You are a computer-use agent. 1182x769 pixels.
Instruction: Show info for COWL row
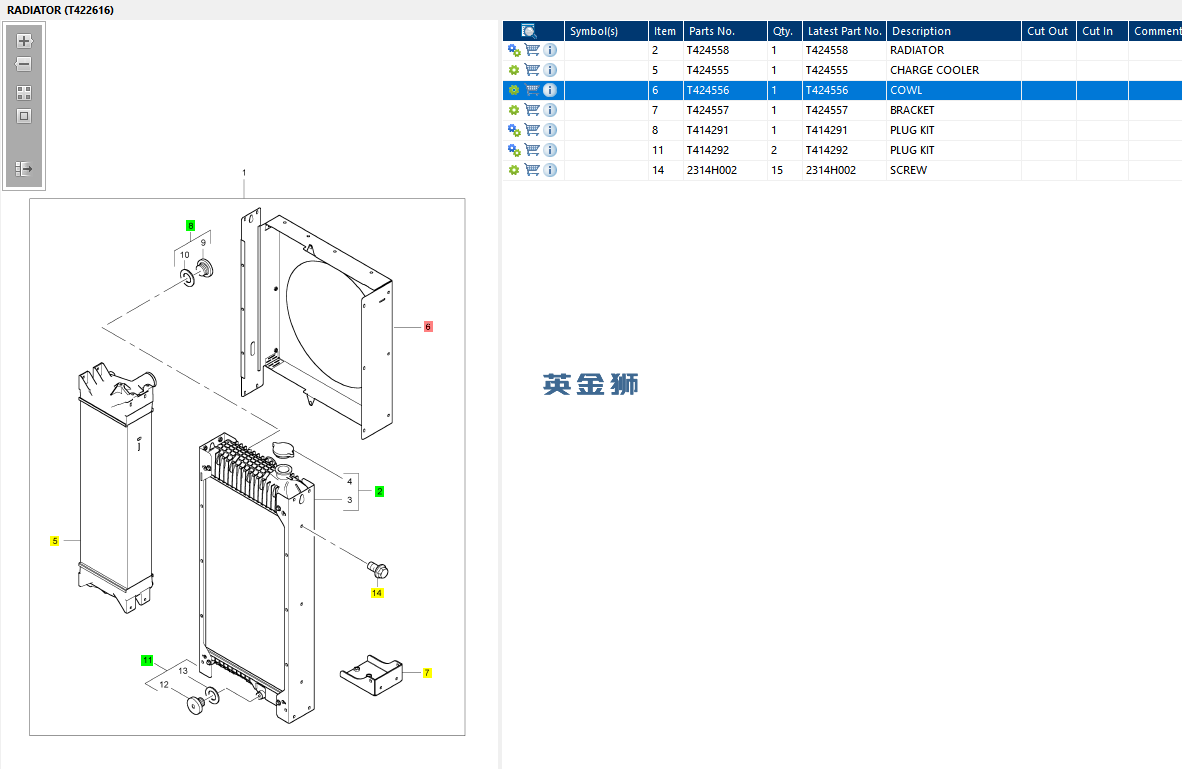(x=550, y=90)
